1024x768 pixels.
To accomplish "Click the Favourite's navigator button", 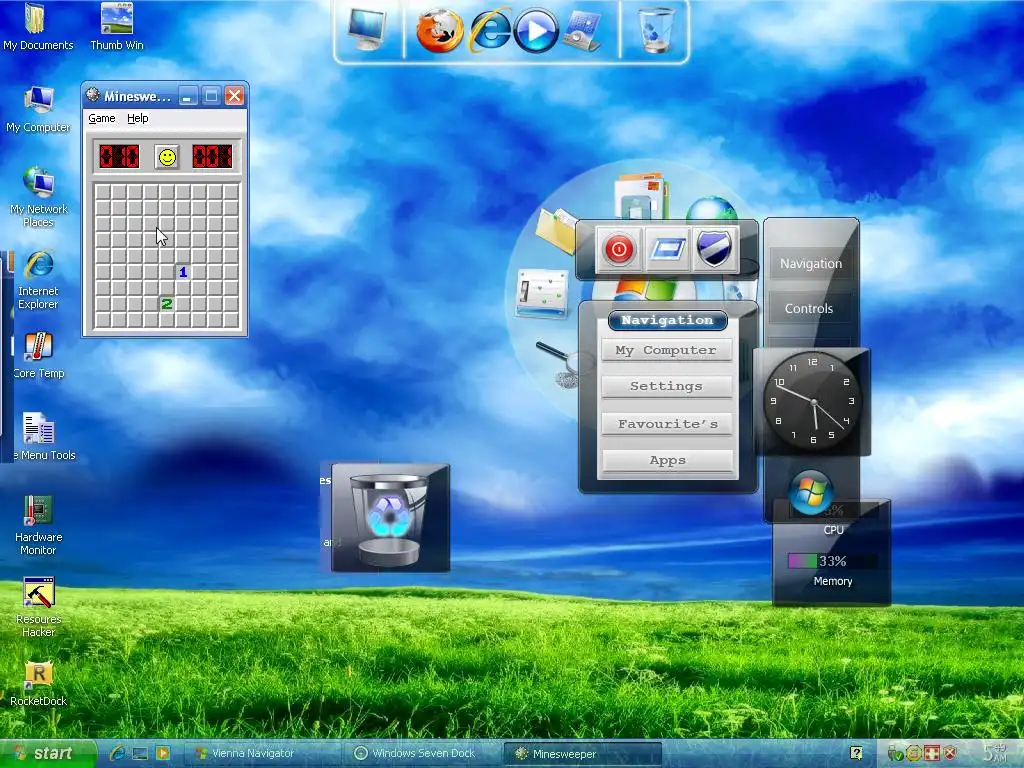I will pyautogui.click(x=666, y=424).
